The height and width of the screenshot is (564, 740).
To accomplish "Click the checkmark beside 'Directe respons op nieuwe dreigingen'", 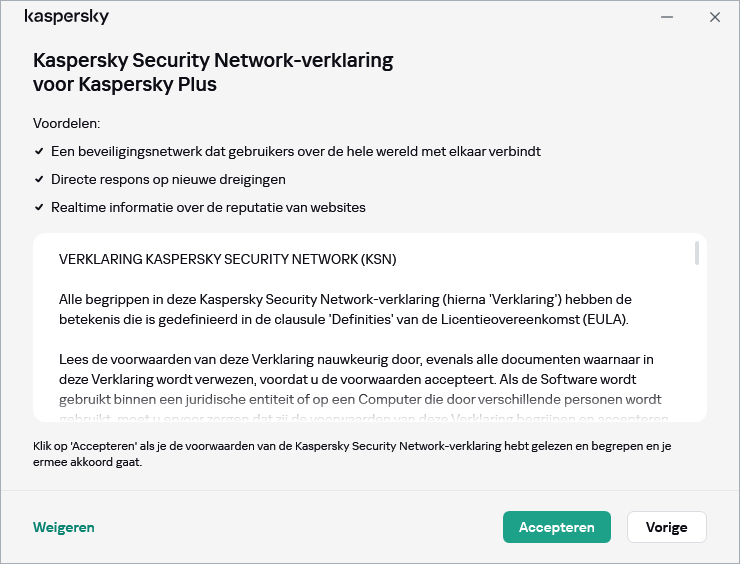I will (39, 180).
